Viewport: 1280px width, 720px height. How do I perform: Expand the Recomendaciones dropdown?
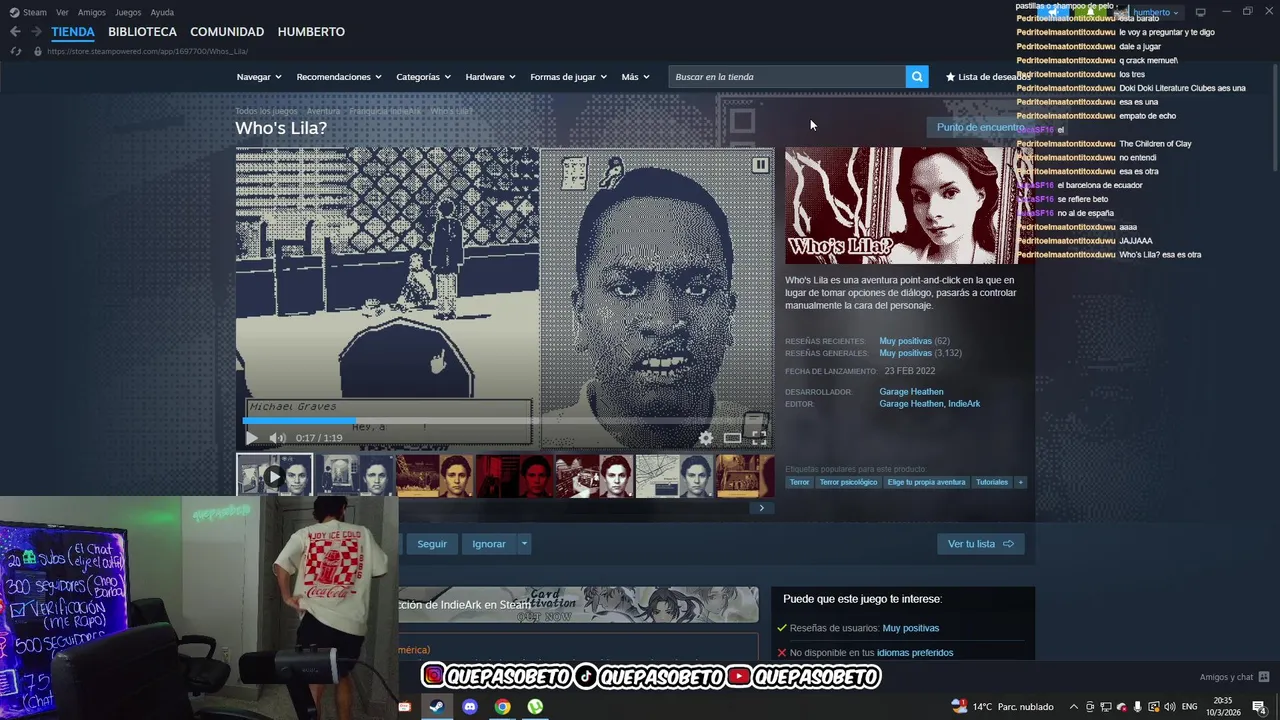[x=340, y=77]
